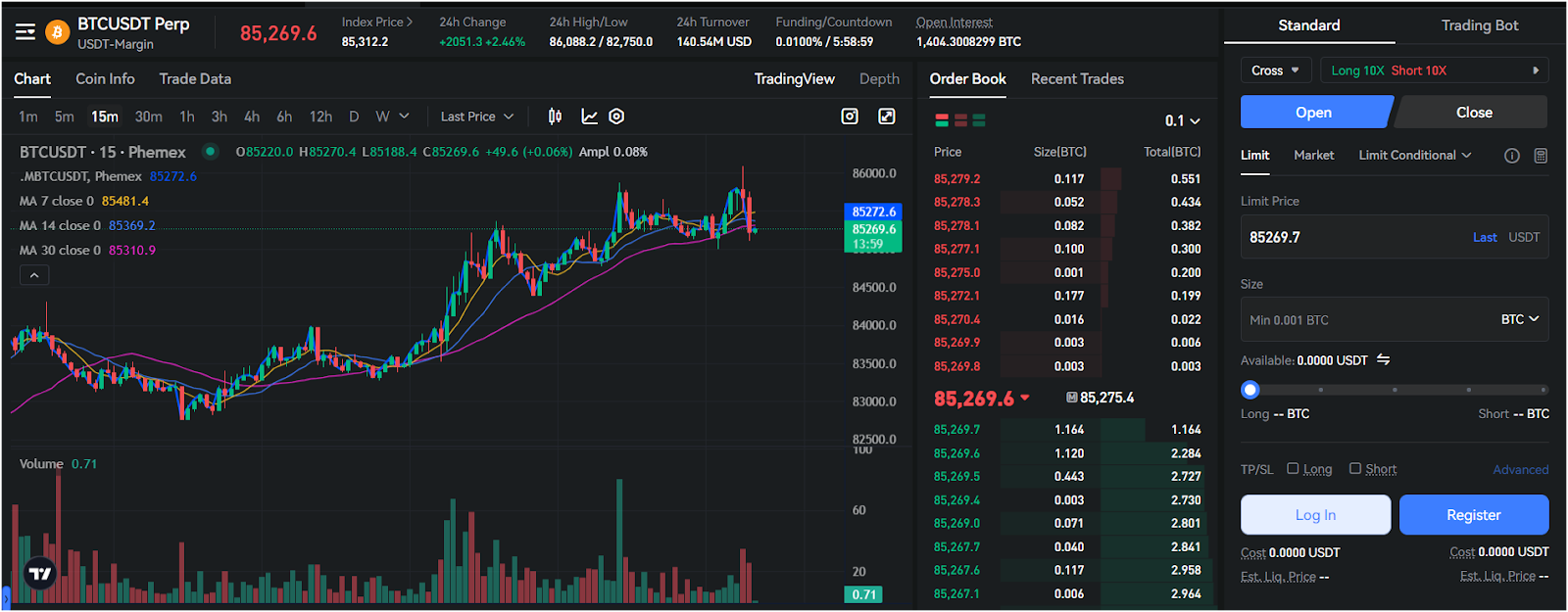Change the BTC size unit dropdown
1568x612 pixels.
1520,319
